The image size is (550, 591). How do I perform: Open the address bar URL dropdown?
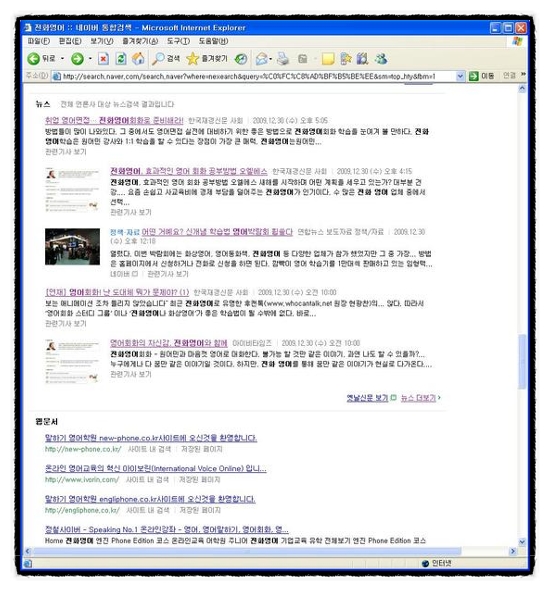[460, 76]
